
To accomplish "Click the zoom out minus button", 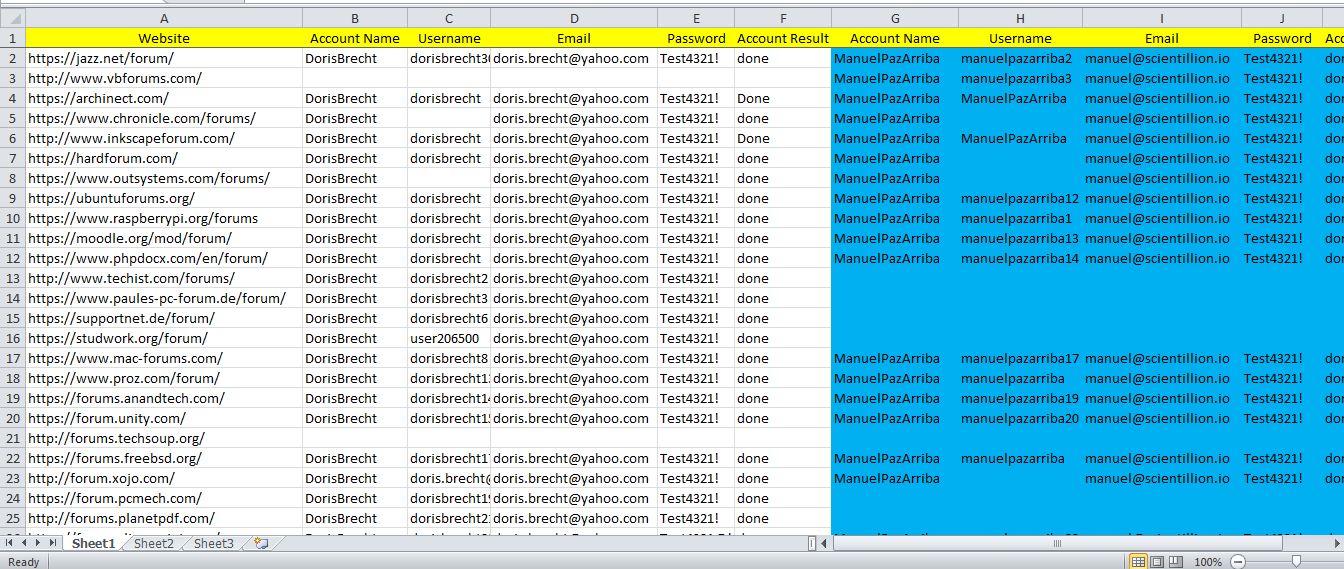I will coord(1238,562).
